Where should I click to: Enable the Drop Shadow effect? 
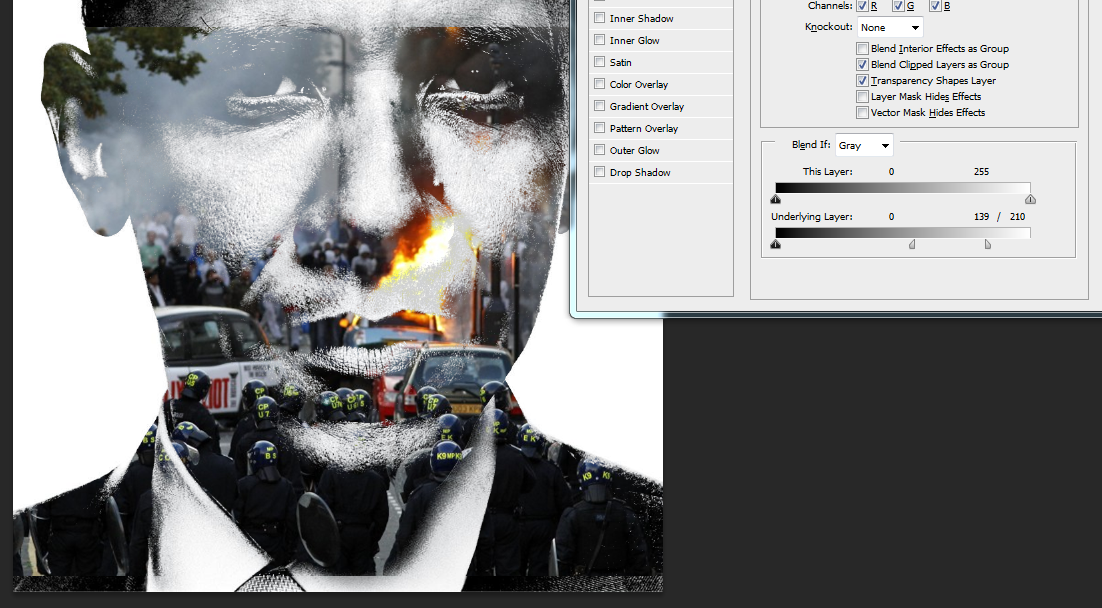[x=600, y=172]
